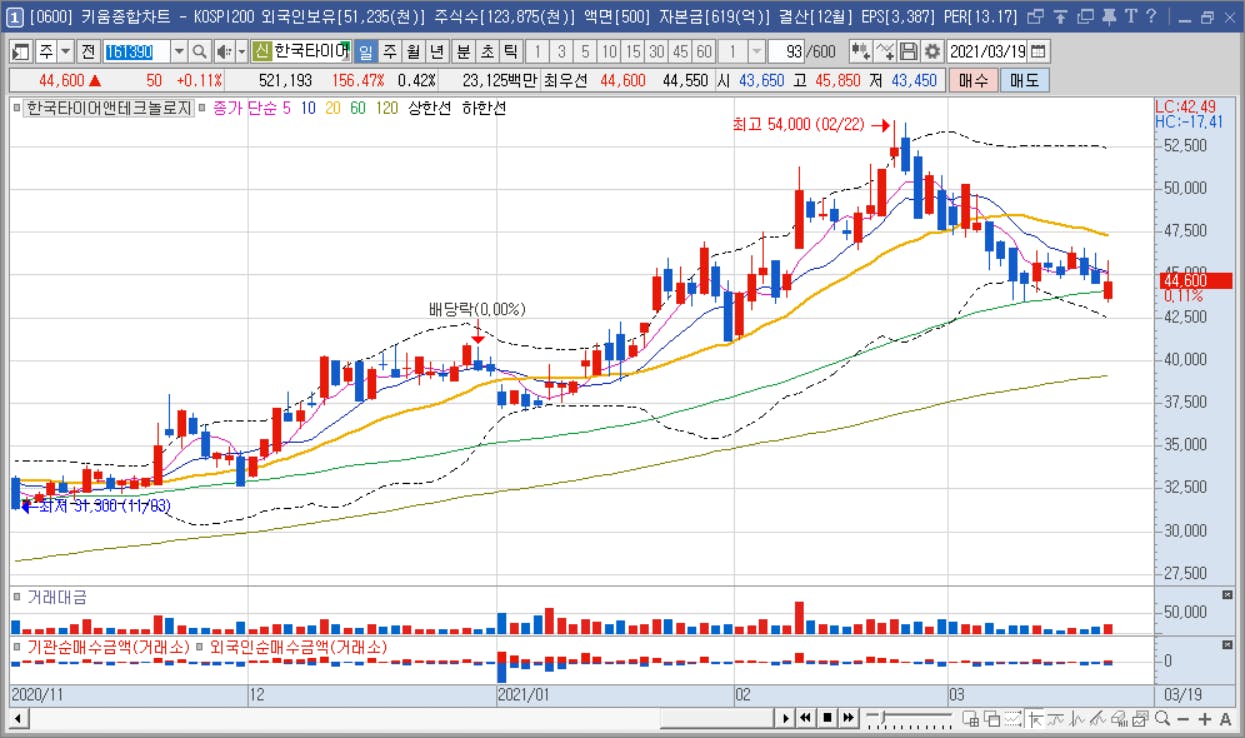Viewport: 1245px width, 738px height.
Task: Expand the stock code dropdown arrow
Action: (179, 51)
